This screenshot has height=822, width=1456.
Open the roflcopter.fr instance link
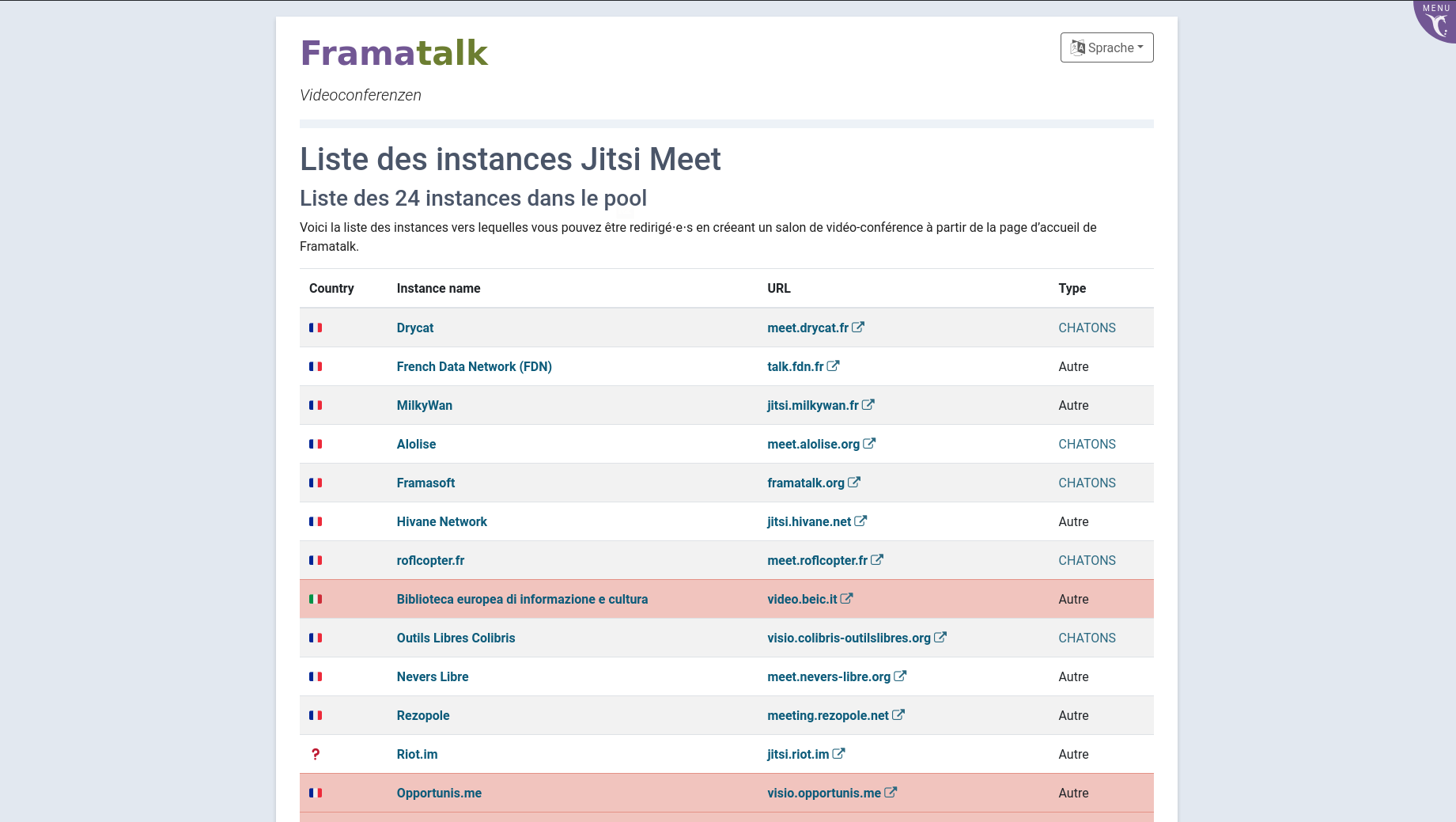(430, 560)
